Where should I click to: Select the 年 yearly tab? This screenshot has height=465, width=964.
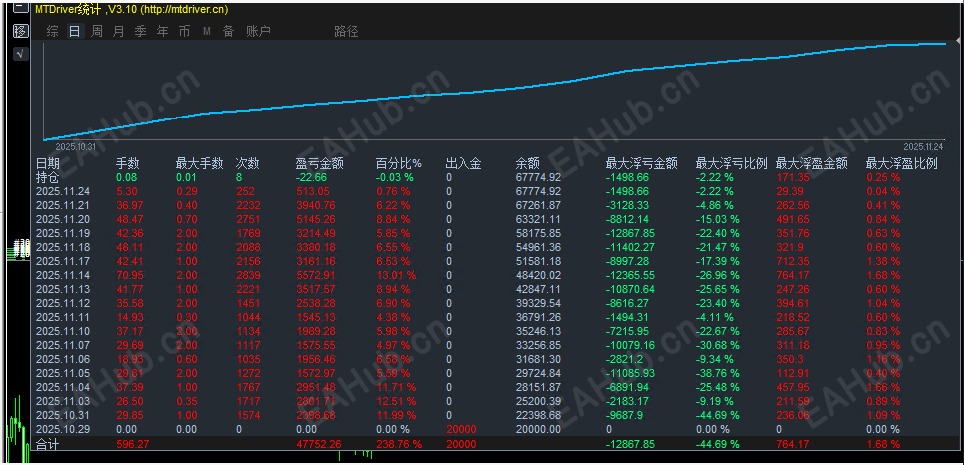162,31
